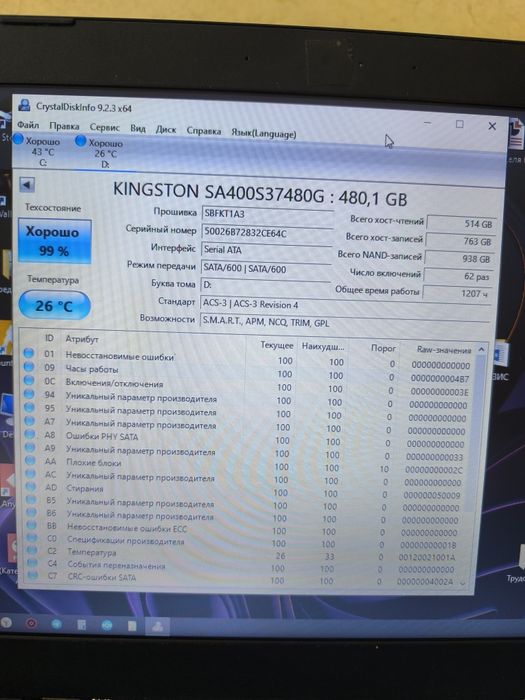525x700 pixels.
Task: Click the highlighted taskbar app icon
Action: coord(157,626)
